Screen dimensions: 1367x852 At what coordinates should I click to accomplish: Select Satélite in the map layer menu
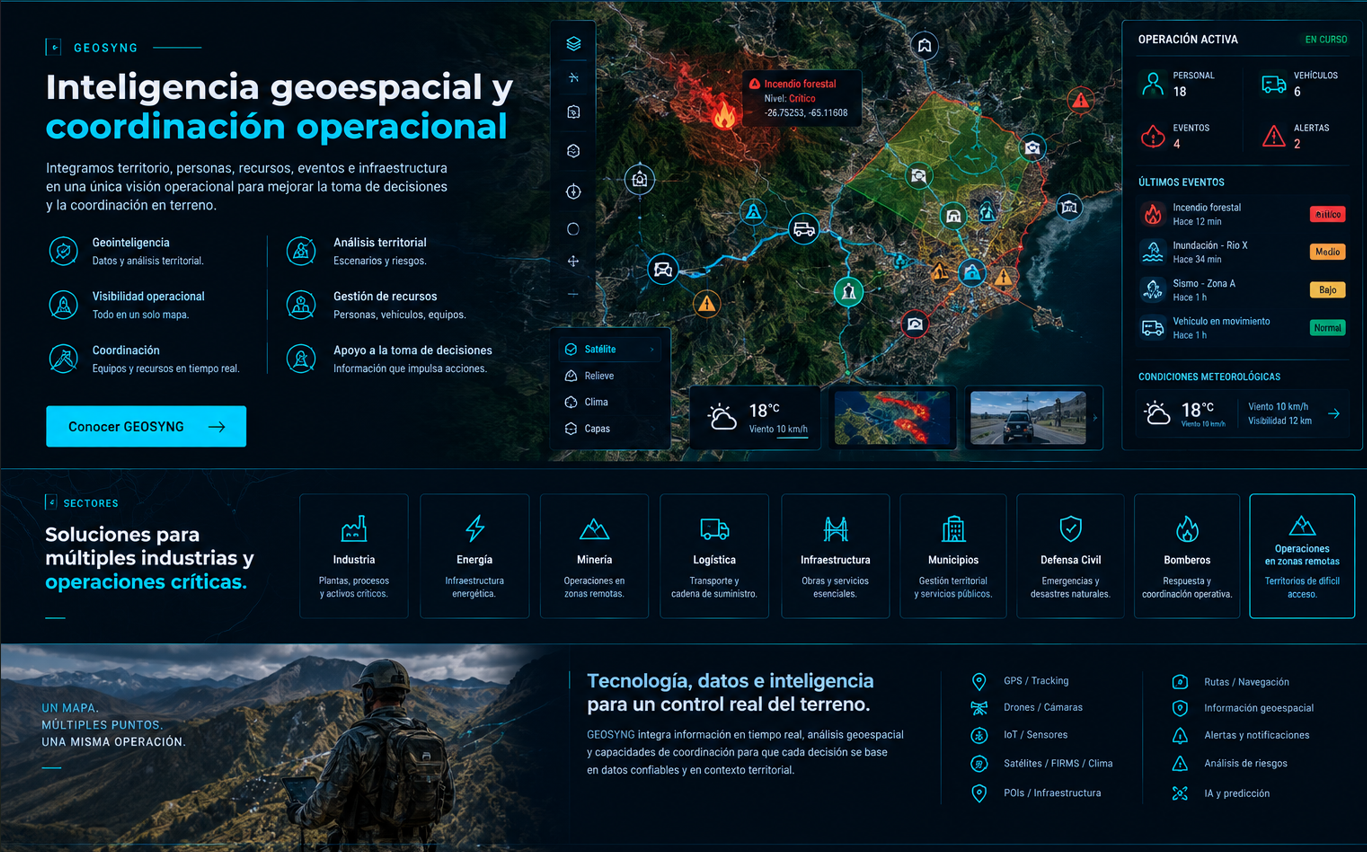point(609,349)
